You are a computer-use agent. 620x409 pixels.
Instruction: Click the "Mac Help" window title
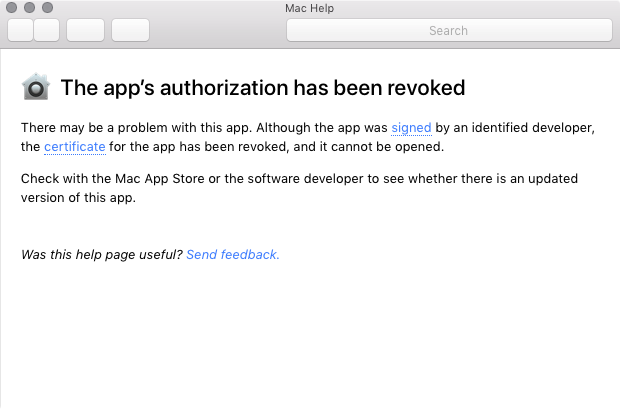(309, 8)
